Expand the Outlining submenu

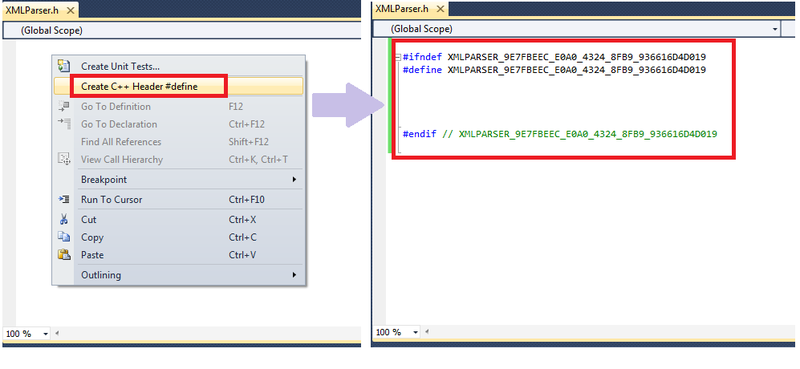pos(186,275)
